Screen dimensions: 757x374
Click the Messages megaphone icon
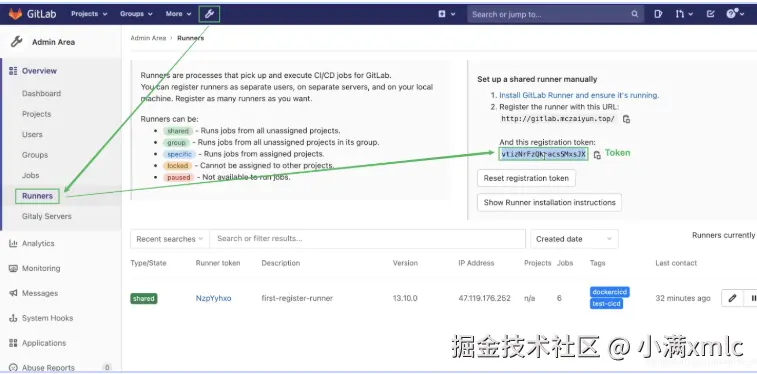point(13,293)
